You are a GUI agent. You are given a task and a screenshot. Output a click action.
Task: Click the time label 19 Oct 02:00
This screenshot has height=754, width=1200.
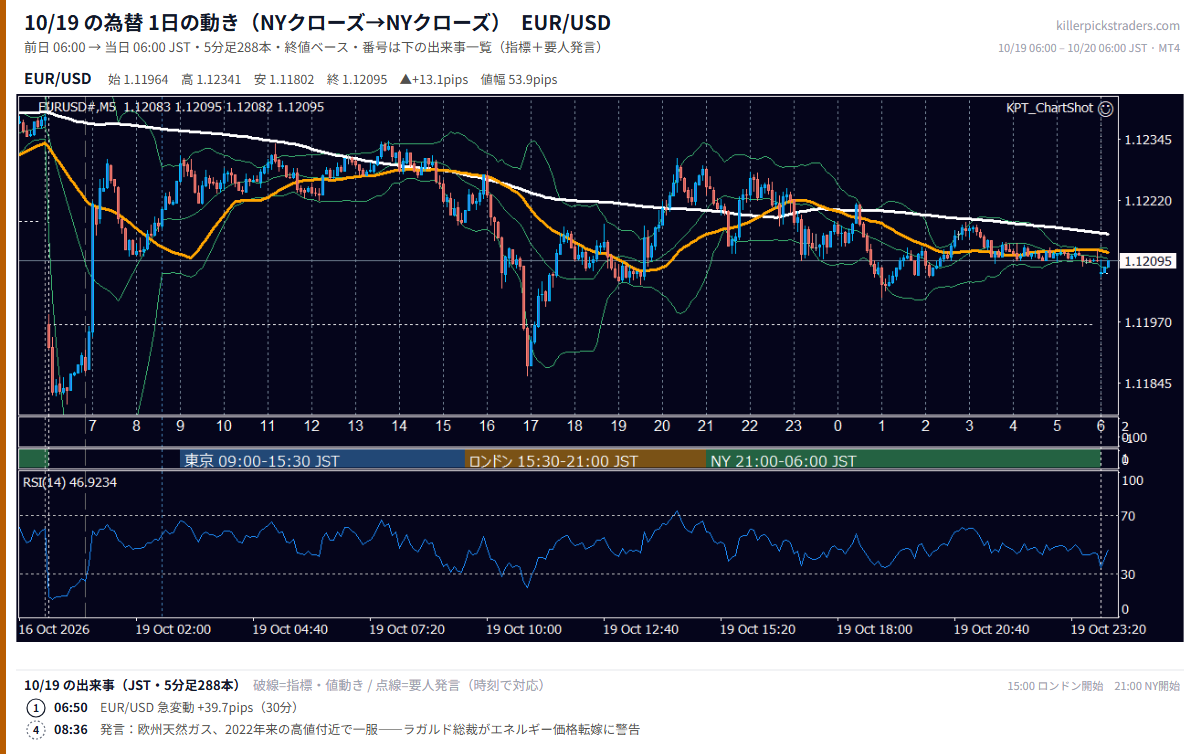(174, 630)
